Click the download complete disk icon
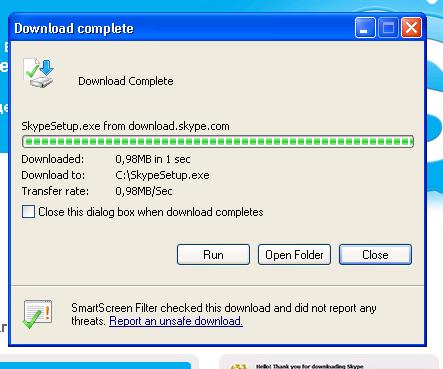 click(38, 73)
